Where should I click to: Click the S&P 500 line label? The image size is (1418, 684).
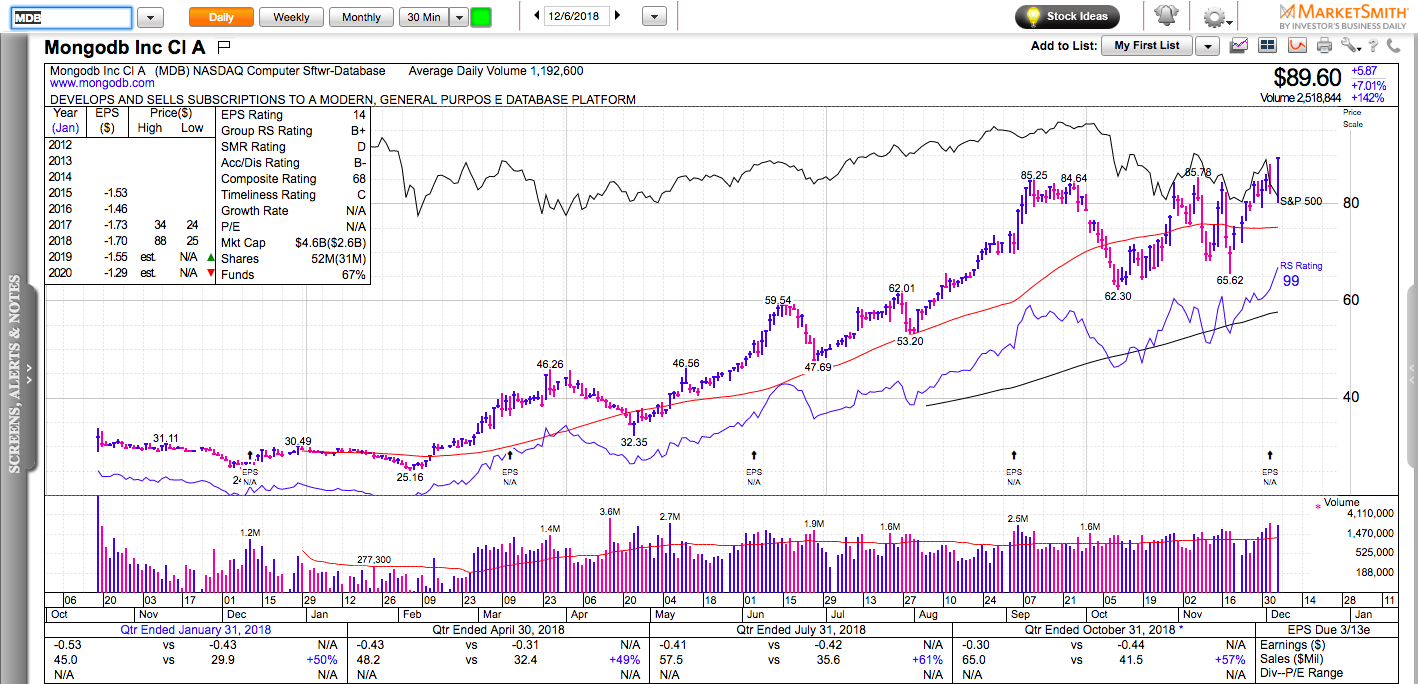(1301, 201)
